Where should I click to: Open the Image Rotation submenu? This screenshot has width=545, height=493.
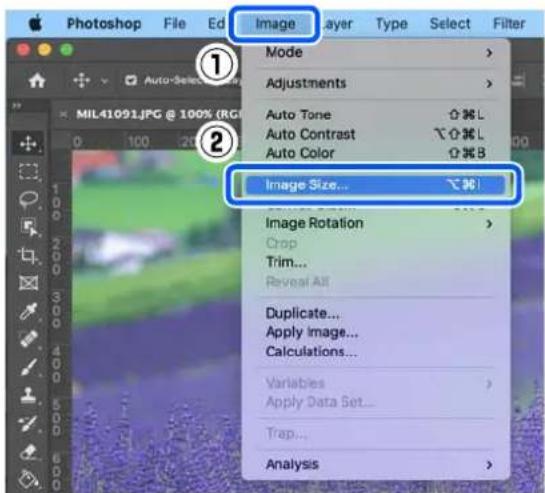pyautogui.click(x=376, y=224)
